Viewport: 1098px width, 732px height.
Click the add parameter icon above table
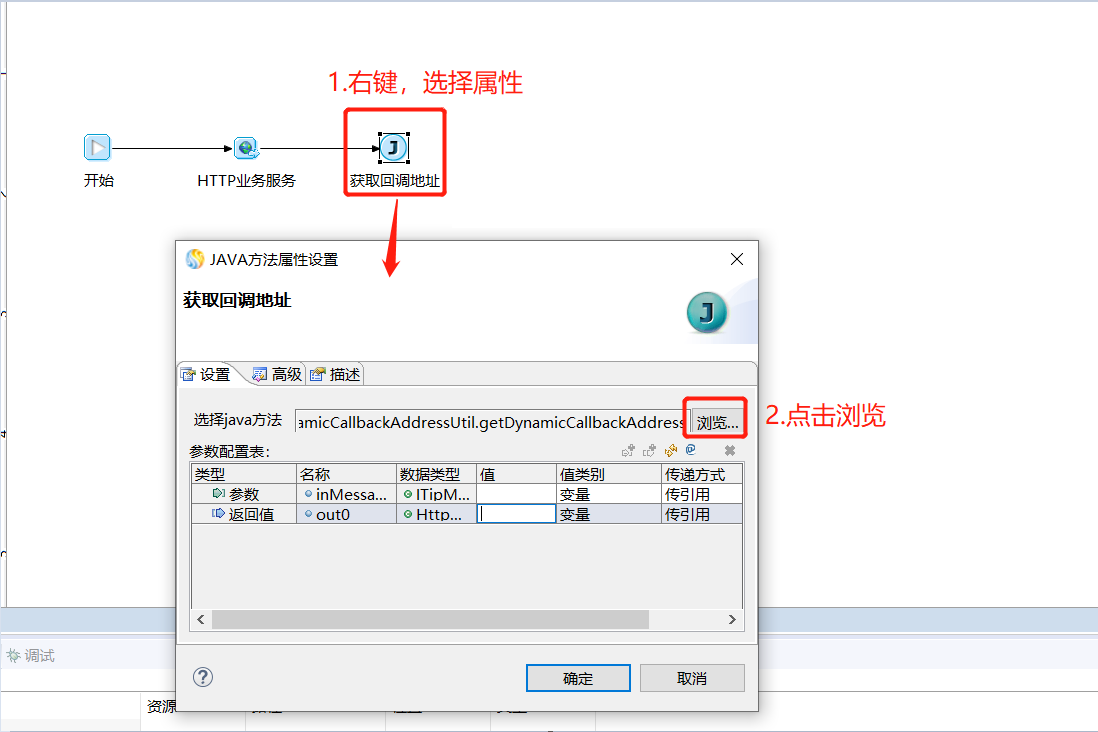(x=628, y=450)
